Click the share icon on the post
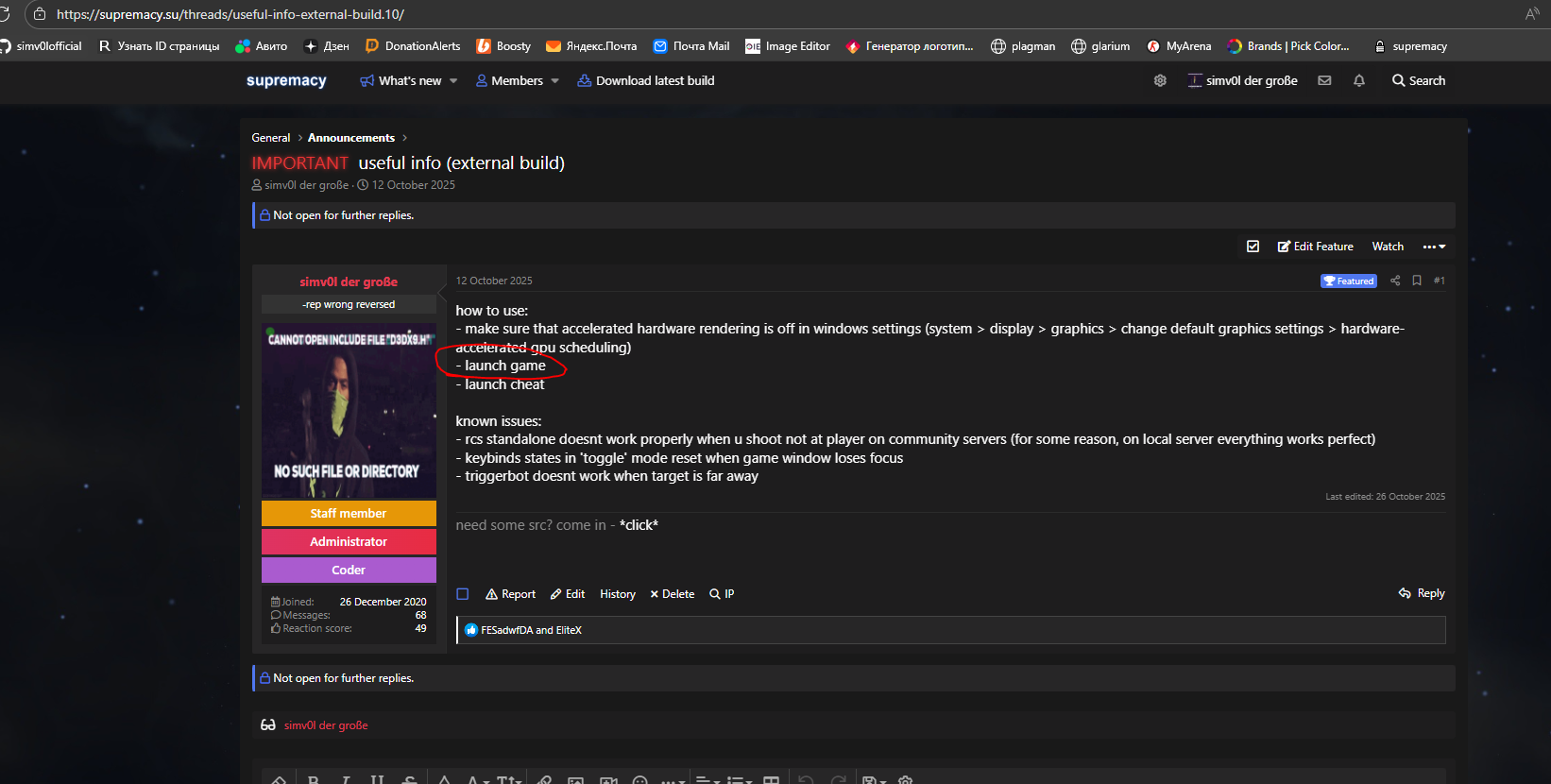This screenshot has height=784, width=1551. tap(1395, 281)
